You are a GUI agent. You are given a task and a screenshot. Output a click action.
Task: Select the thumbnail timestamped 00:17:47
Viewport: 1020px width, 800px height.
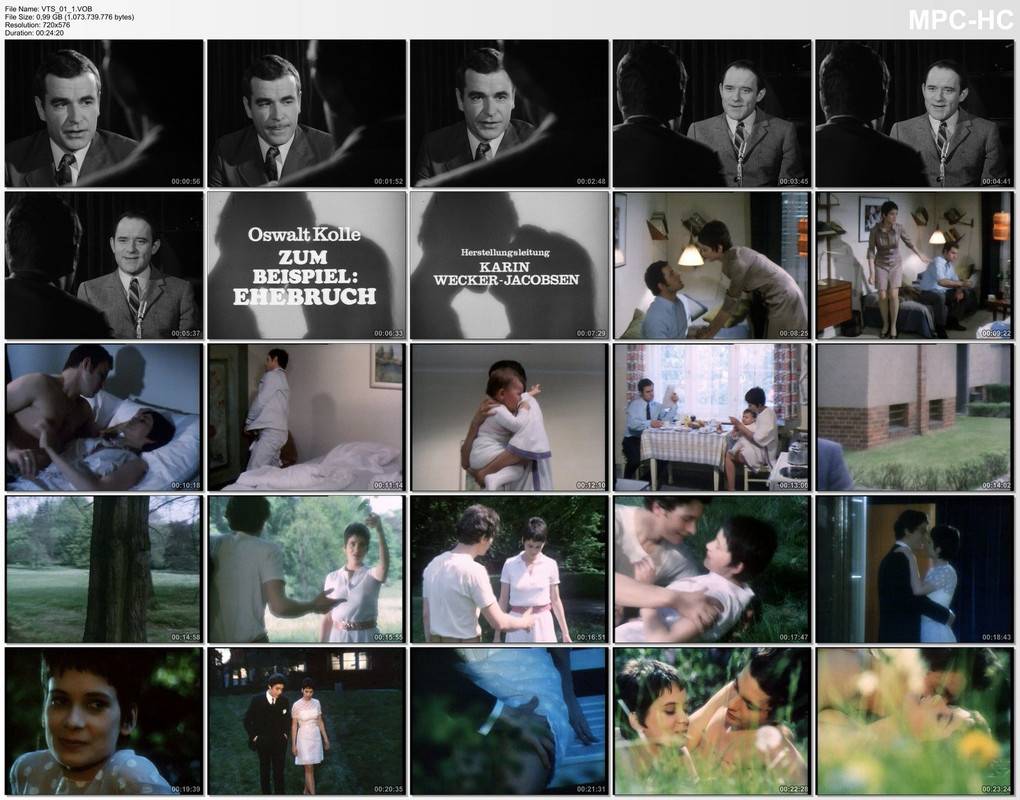(x=712, y=569)
